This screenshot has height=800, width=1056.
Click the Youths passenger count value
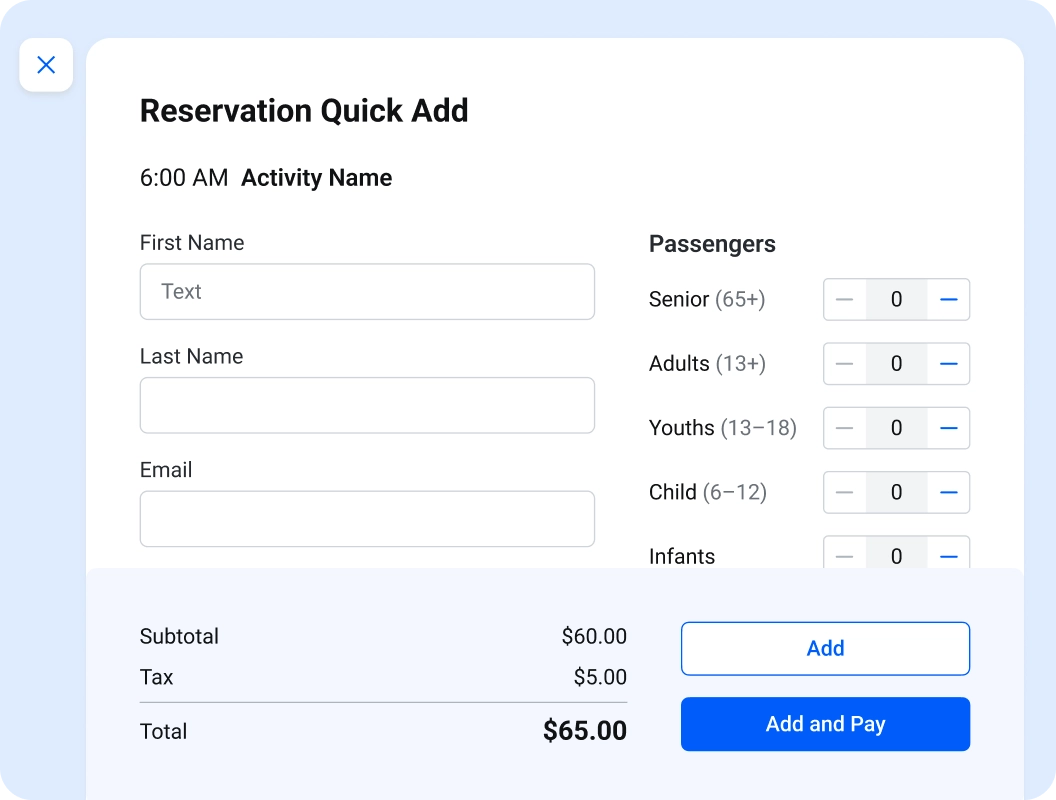point(896,428)
